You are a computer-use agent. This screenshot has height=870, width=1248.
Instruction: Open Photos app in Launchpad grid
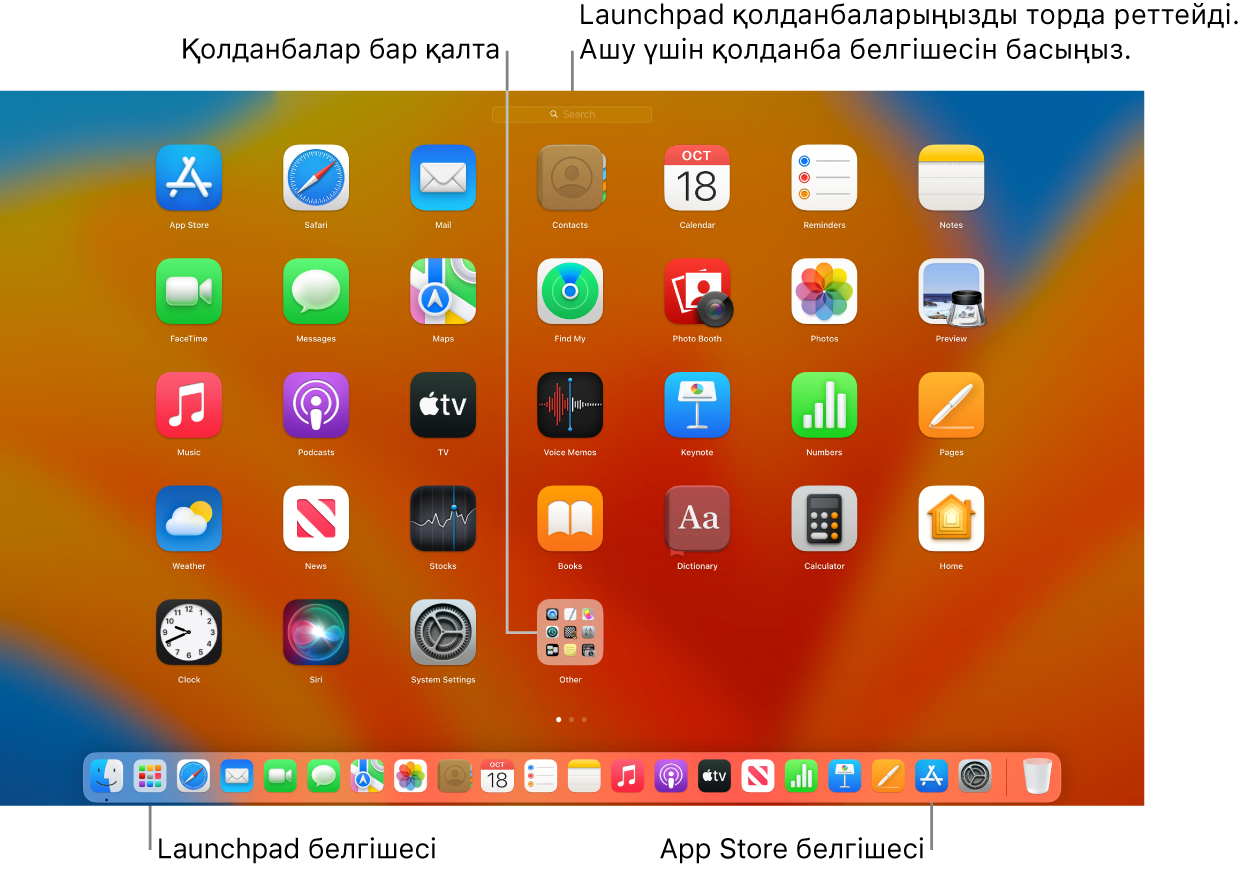pyautogui.click(x=824, y=291)
